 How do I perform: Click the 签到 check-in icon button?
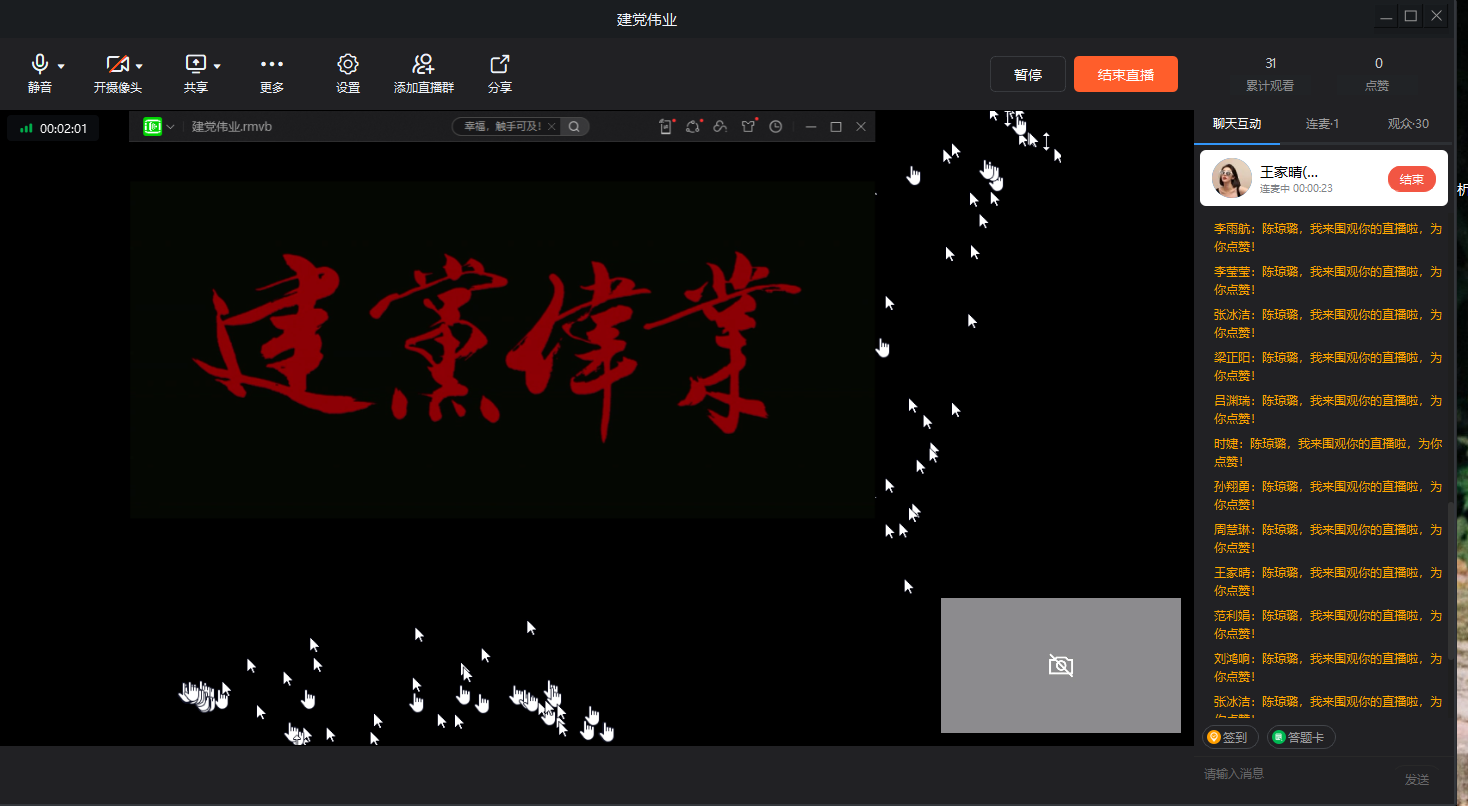click(1229, 737)
